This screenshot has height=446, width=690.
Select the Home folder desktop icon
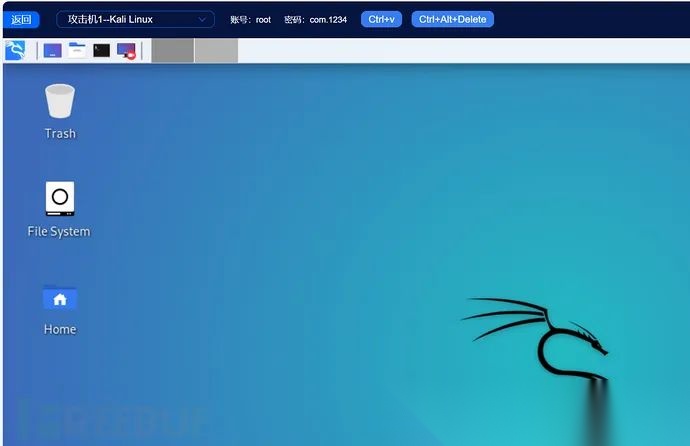[x=60, y=298]
